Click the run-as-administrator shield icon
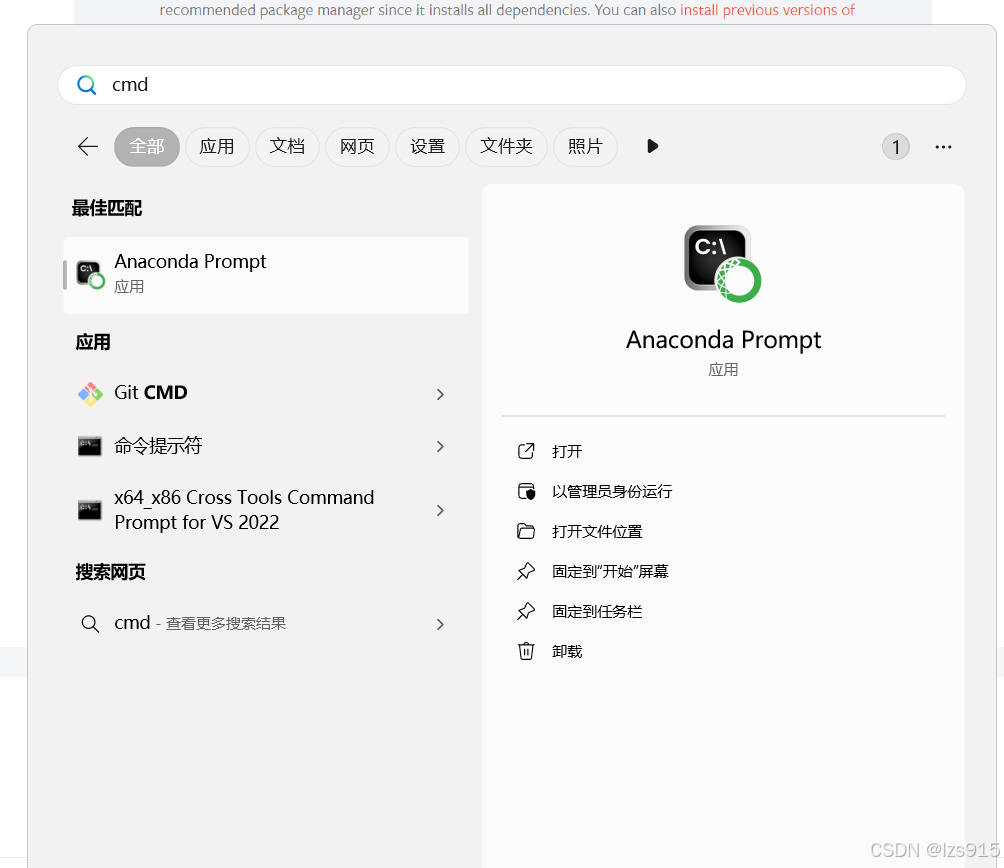 [526, 492]
